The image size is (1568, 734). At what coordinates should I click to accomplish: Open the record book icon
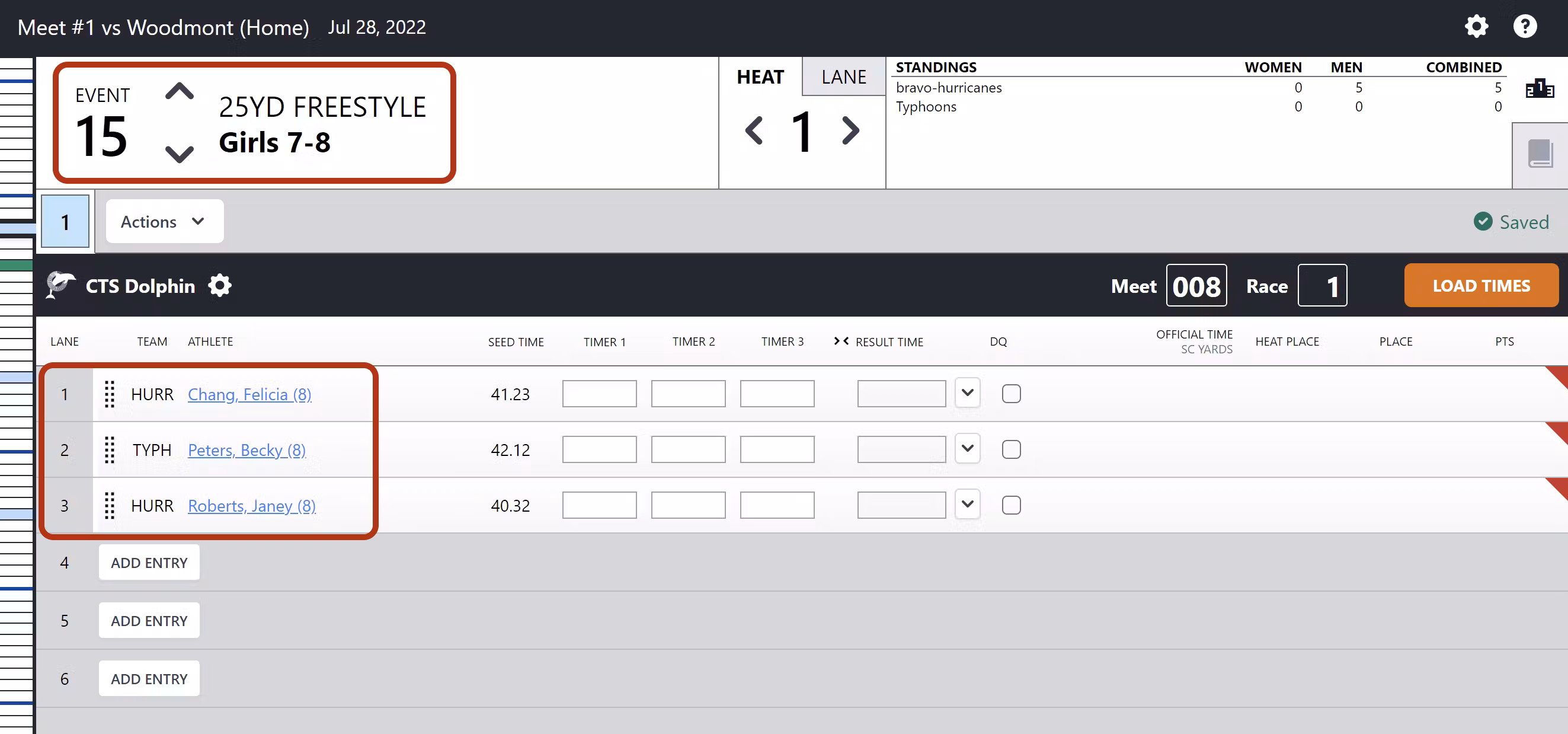click(x=1540, y=154)
